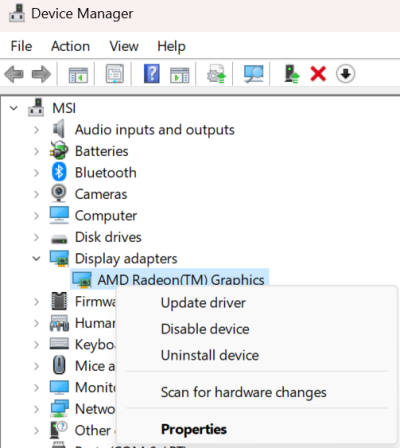Click Scan for hardware changes monitor icon

tap(254, 74)
